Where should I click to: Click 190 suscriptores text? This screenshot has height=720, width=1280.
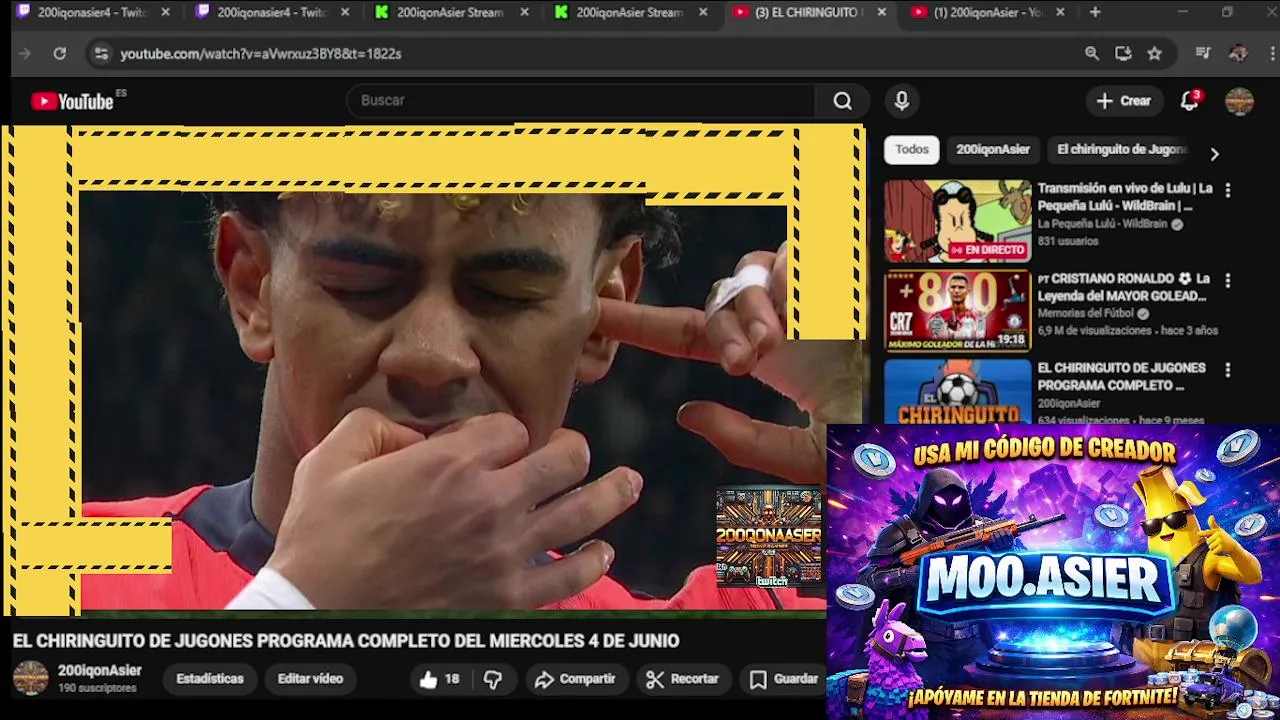[x=97, y=689]
